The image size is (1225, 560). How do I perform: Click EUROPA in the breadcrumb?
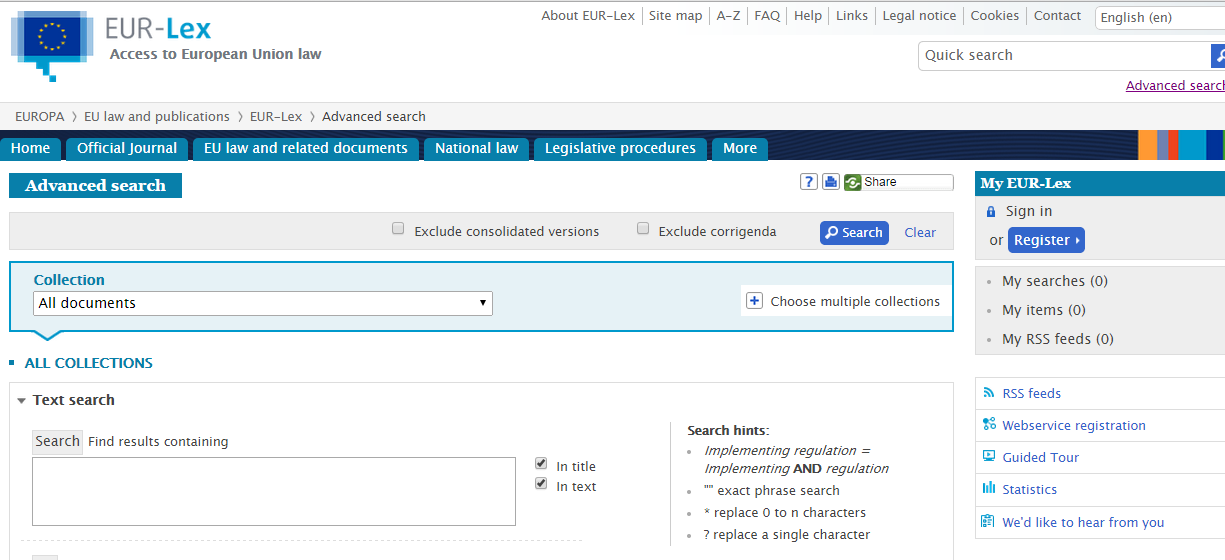pyautogui.click(x=40, y=117)
